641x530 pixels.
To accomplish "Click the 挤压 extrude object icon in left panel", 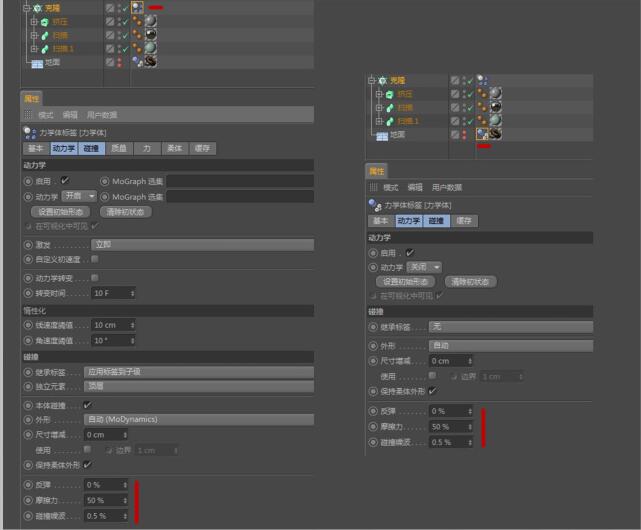I will coord(44,22).
